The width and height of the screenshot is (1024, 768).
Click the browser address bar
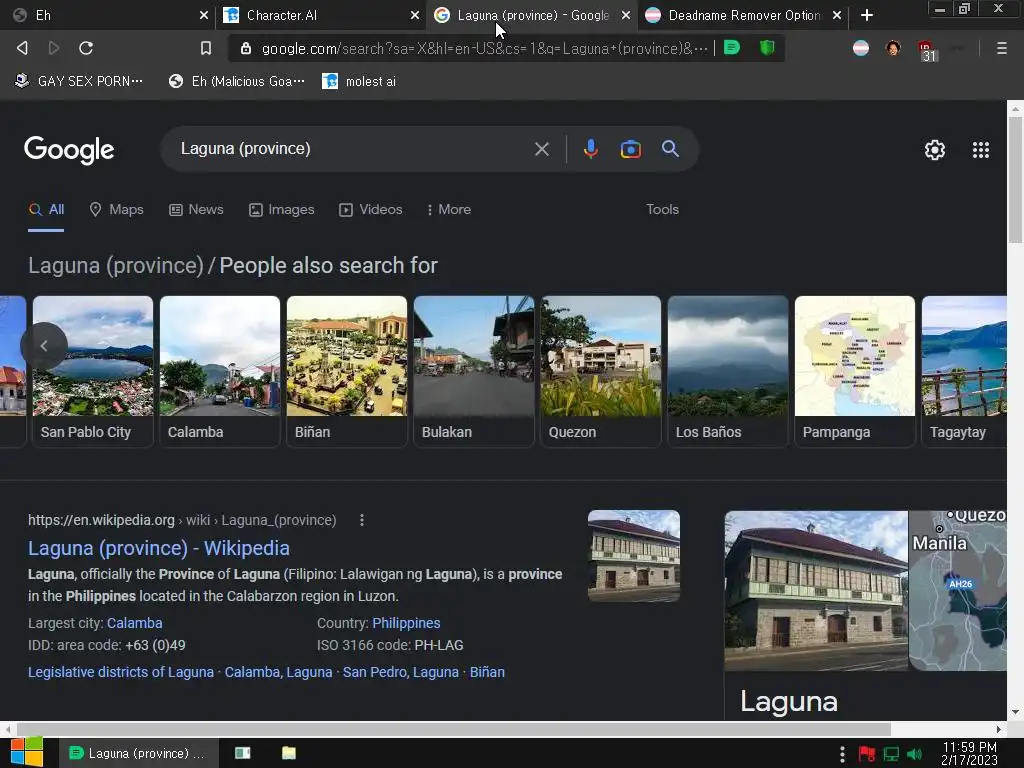484,48
